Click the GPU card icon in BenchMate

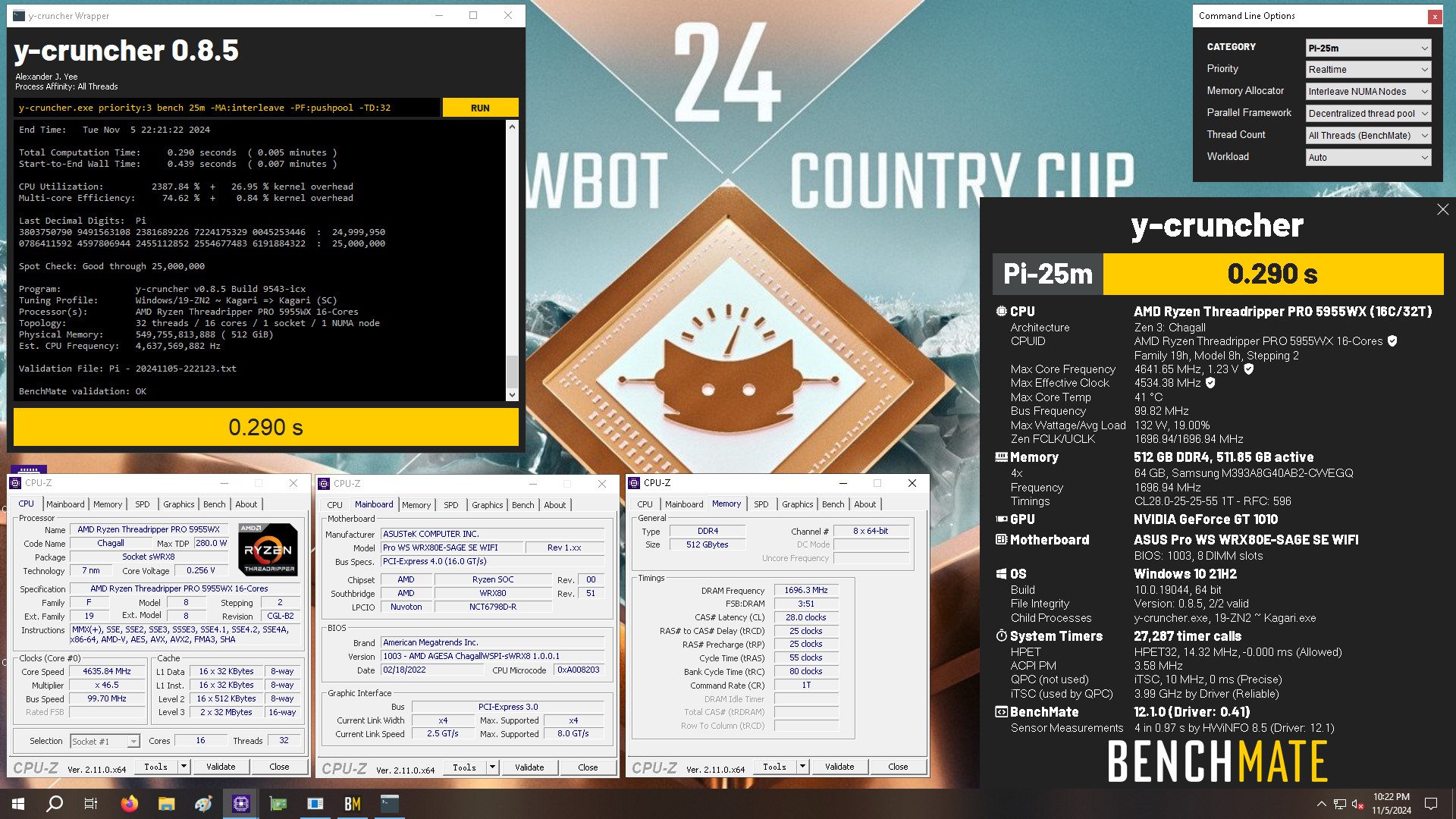[x=1001, y=519]
